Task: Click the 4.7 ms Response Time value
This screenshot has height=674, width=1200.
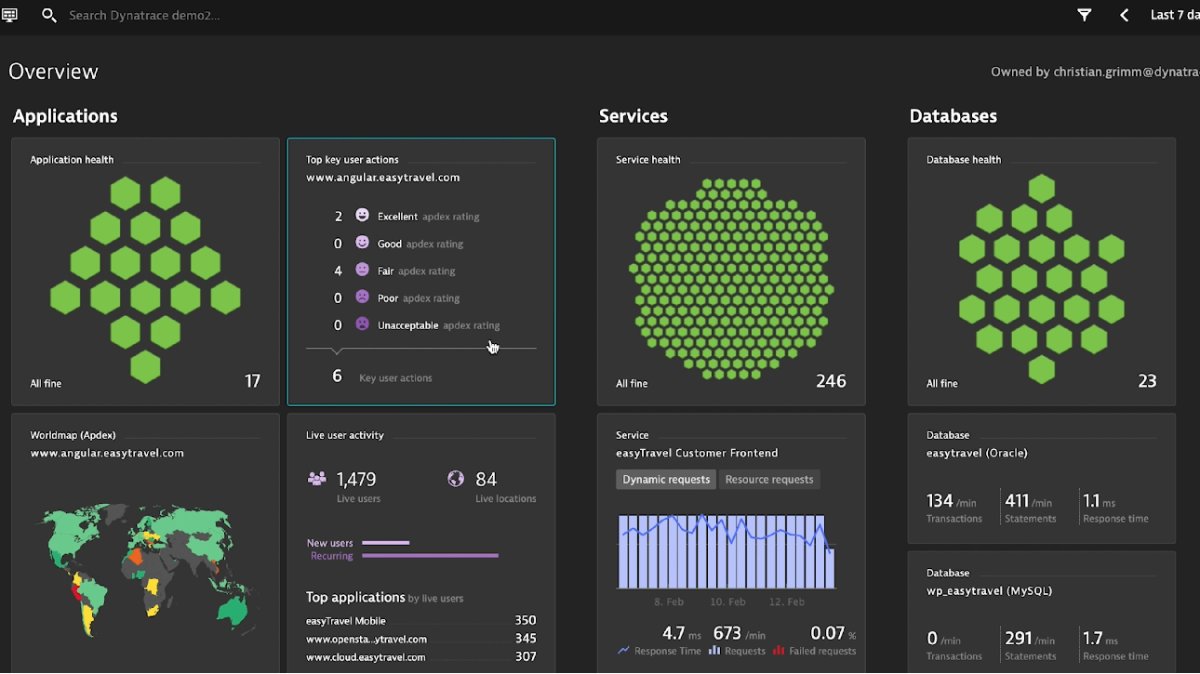Action: point(682,633)
